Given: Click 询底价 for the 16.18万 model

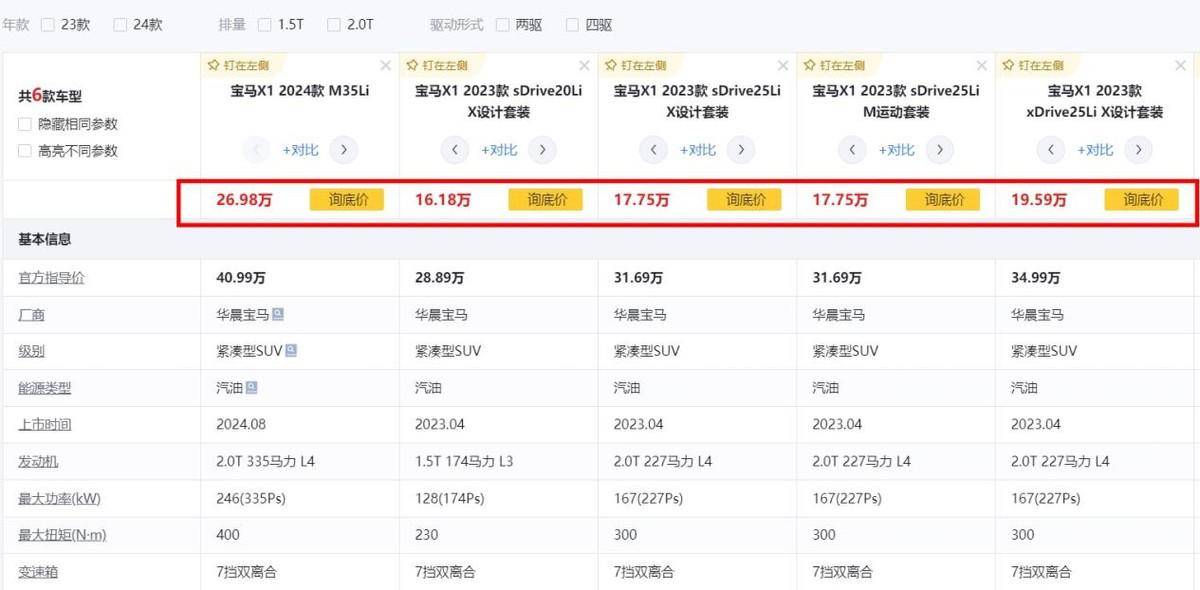Looking at the screenshot, I should pos(546,200).
